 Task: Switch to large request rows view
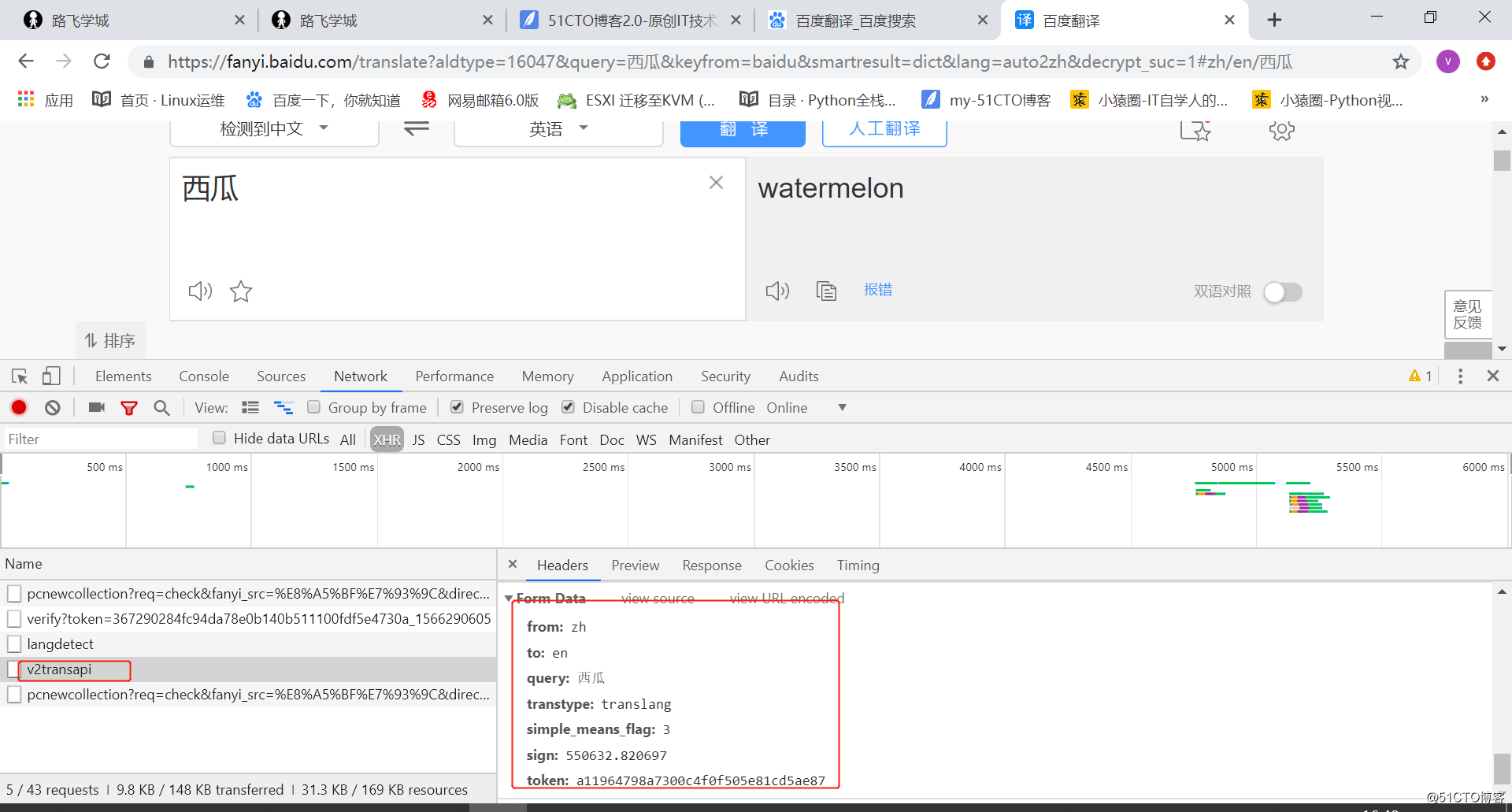(250, 407)
